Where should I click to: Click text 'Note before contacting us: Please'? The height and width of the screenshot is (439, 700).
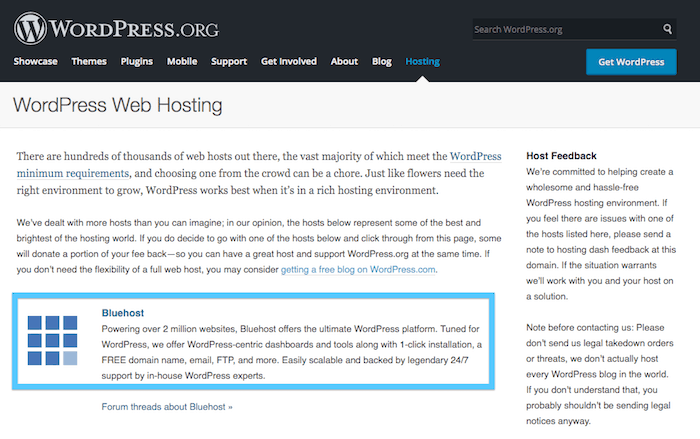(x=595, y=327)
